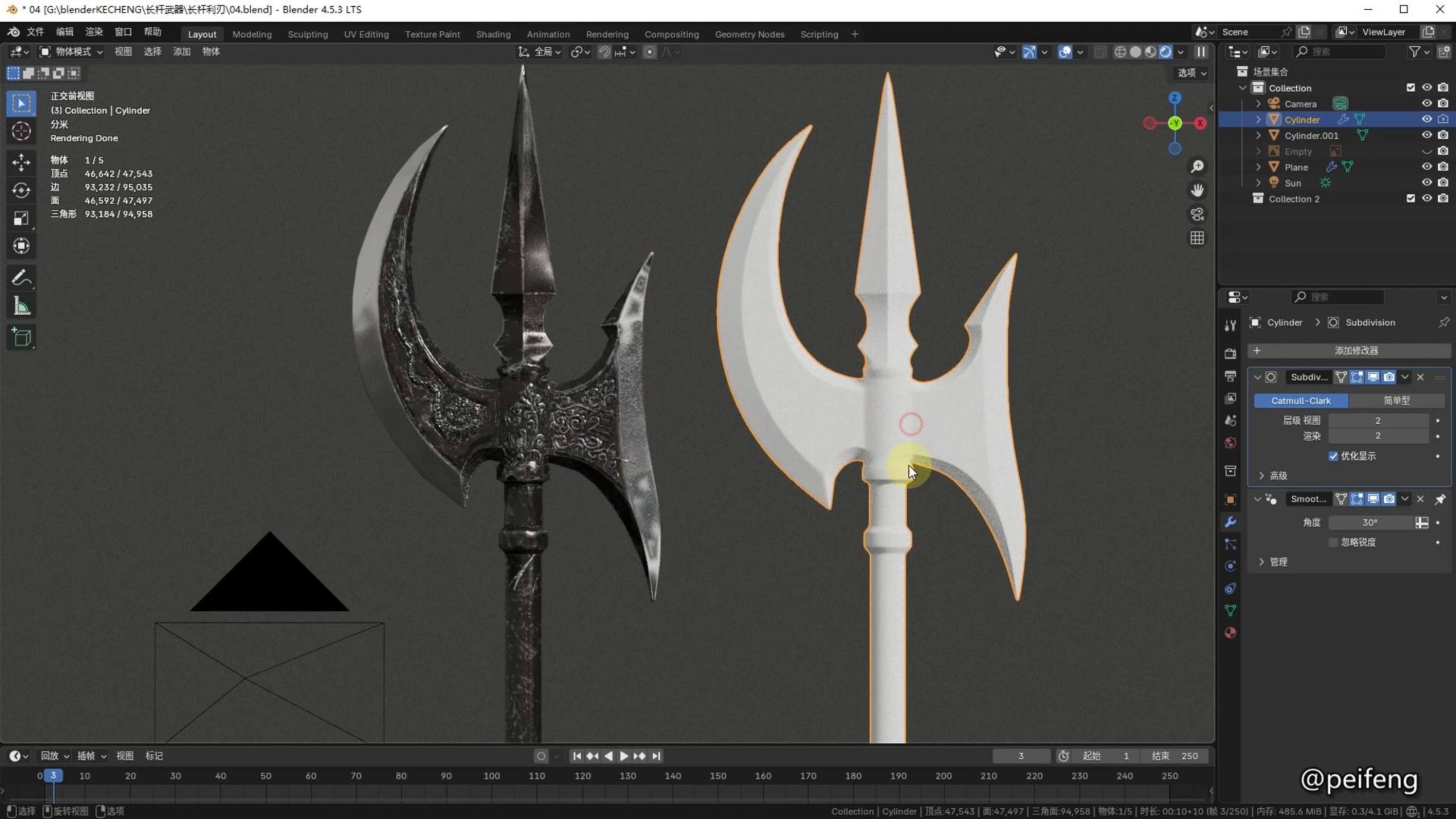Select the Move tool in toolbar

(x=21, y=162)
